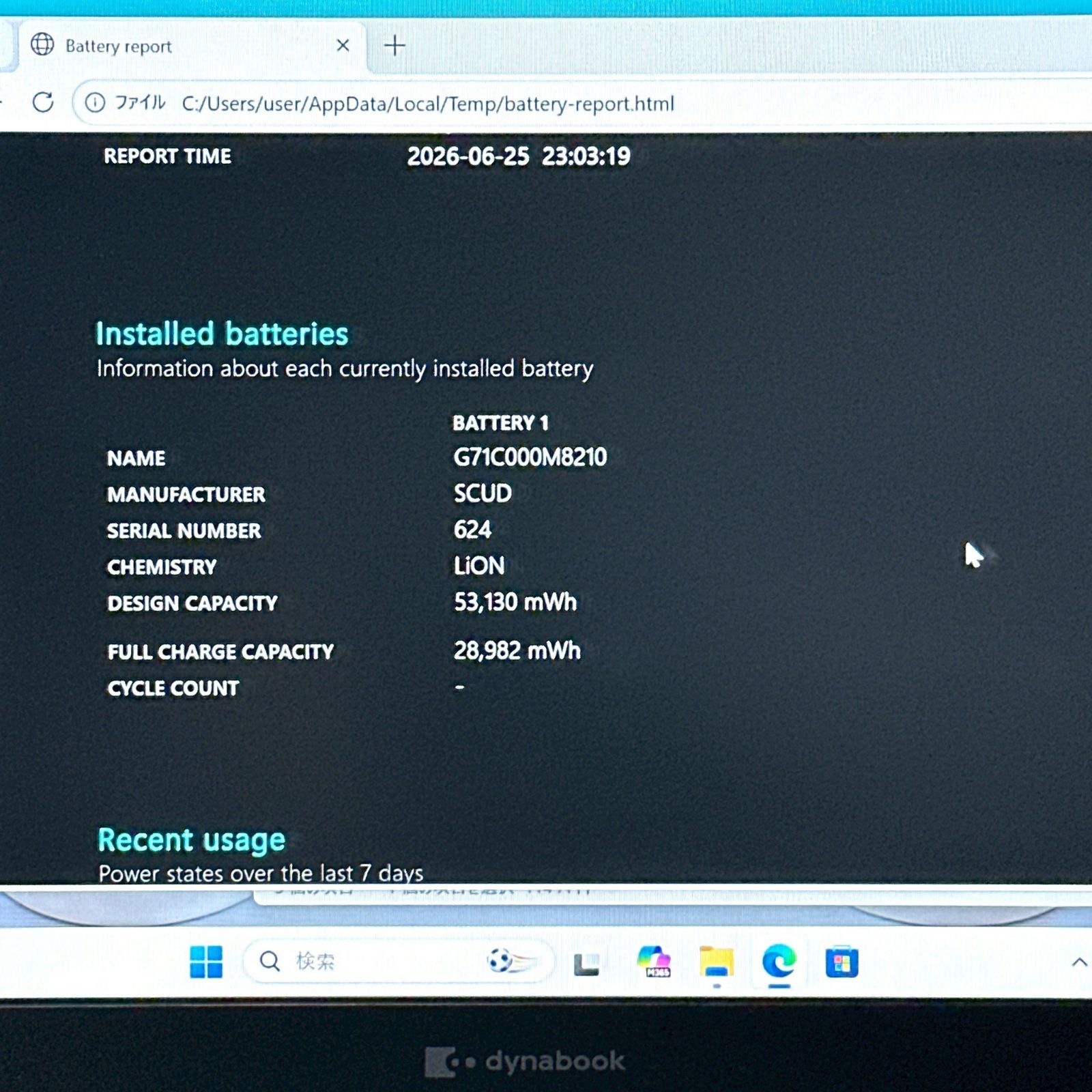Open File Explorer from the taskbar
This screenshot has height=1092, width=1092.
click(x=716, y=962)
